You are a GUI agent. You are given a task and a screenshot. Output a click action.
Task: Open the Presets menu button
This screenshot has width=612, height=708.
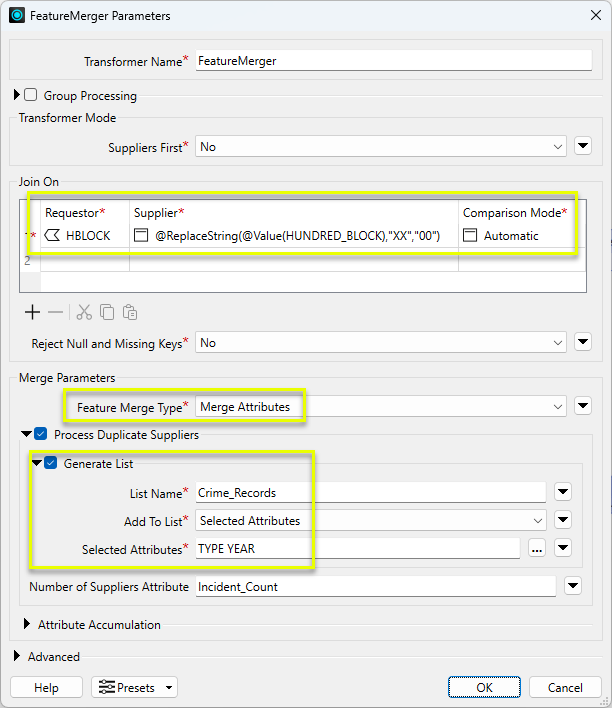coord(134,687)
